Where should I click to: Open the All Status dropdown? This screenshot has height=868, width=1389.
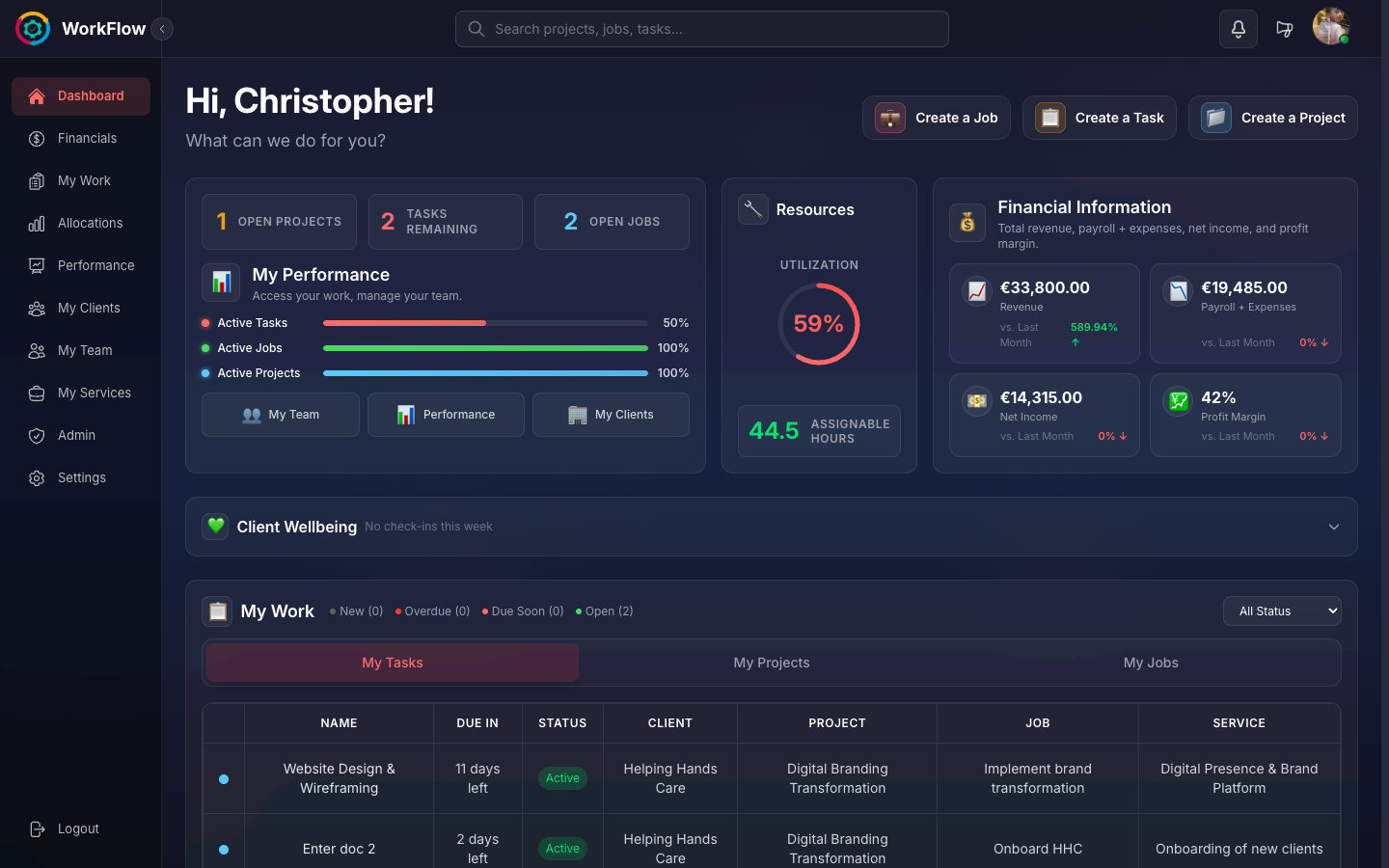(1282, 610)
